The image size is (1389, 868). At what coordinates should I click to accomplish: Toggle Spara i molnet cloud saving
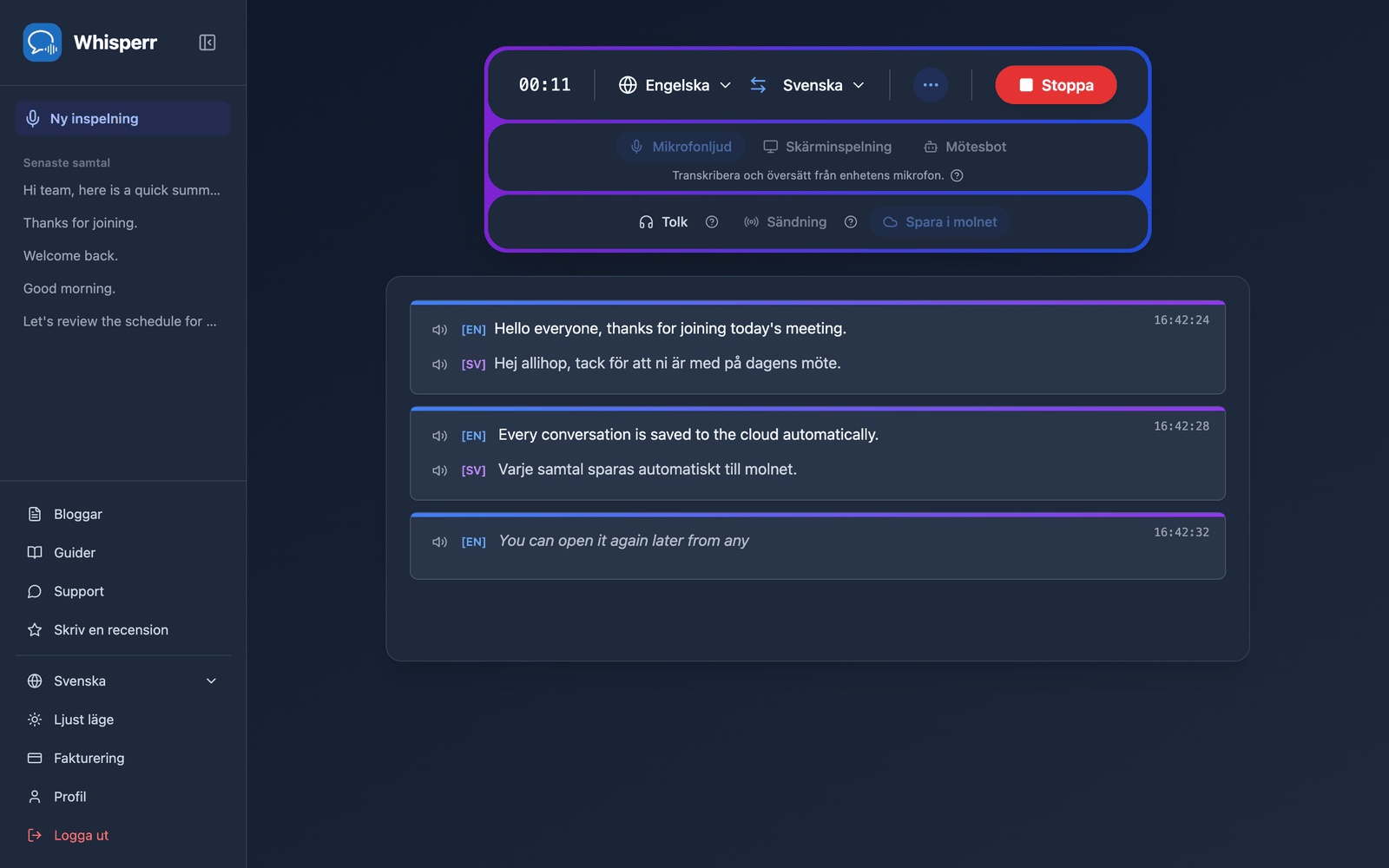point(940,222)
